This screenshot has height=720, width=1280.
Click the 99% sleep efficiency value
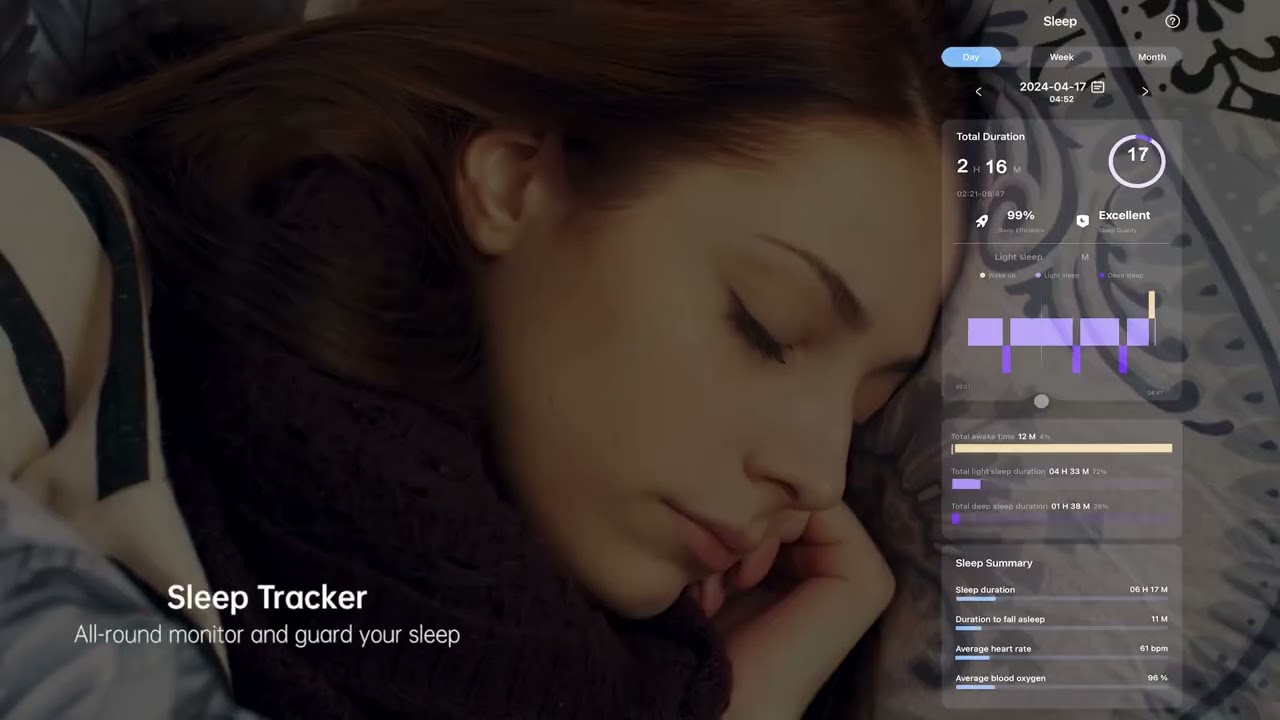pyautogui.click(x=1021, y=215)
